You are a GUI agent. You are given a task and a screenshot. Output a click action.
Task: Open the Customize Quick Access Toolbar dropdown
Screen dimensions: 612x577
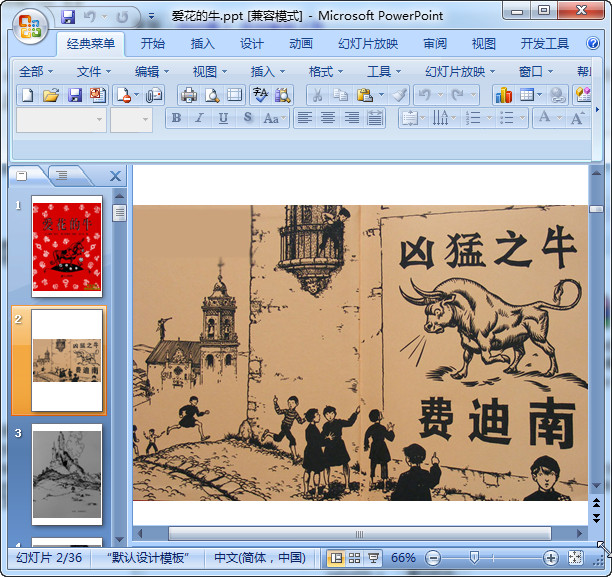point(151,16)
